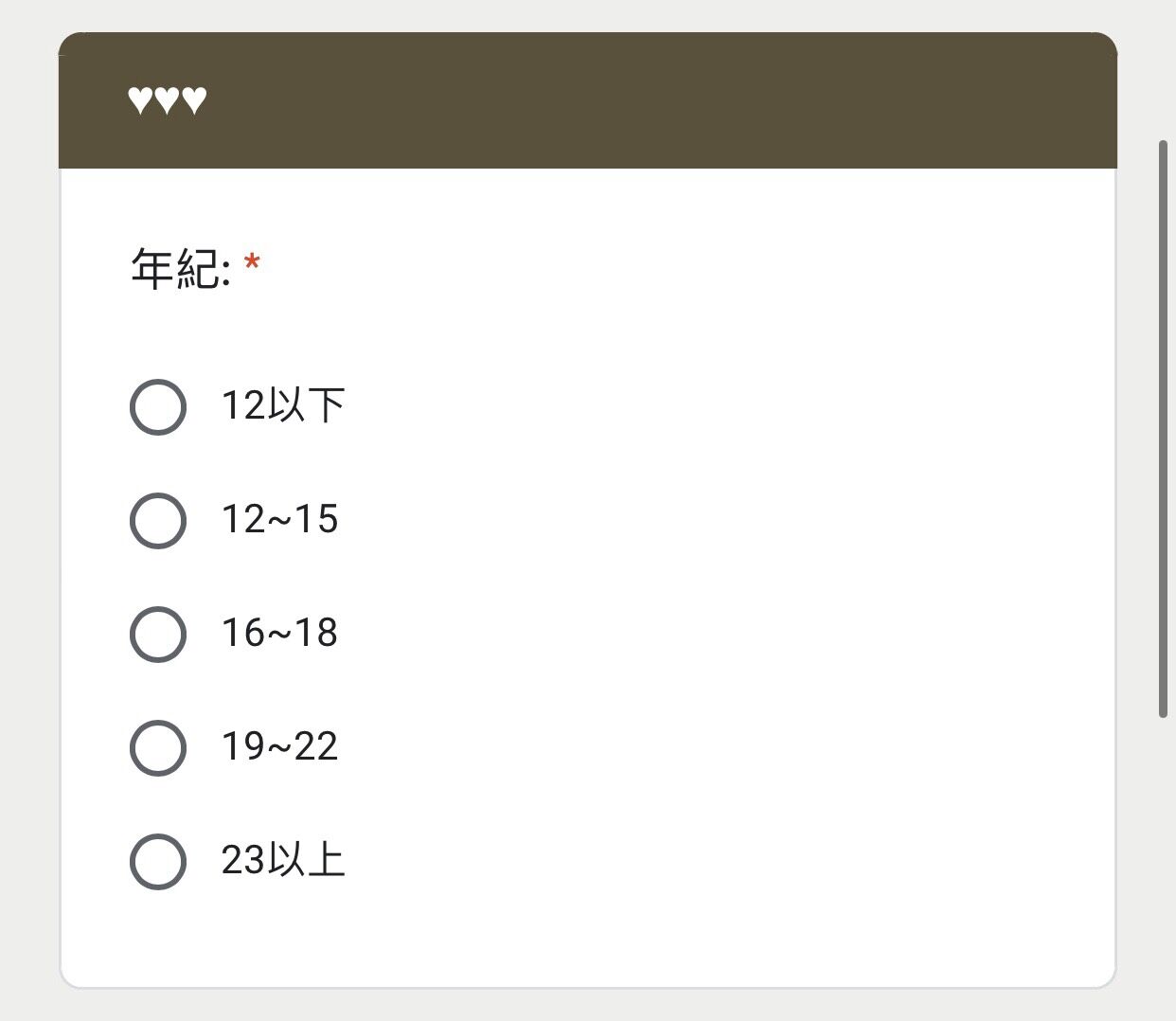Click empty white space beside 年紀: title

(663, 269)
